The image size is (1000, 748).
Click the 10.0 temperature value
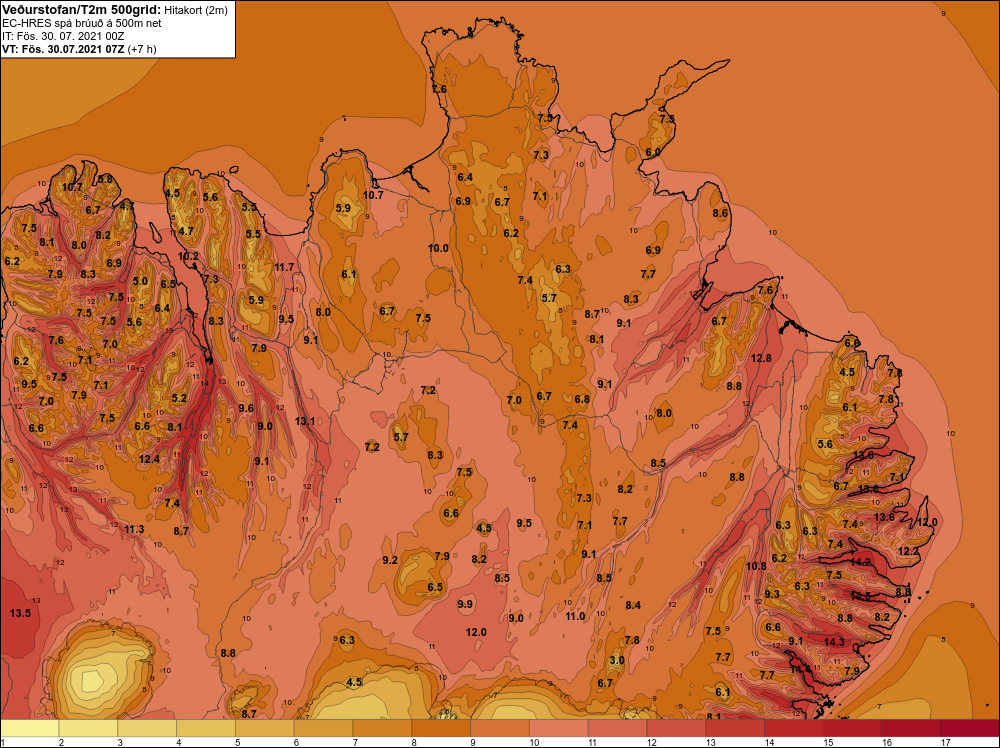tap(438, 248)
